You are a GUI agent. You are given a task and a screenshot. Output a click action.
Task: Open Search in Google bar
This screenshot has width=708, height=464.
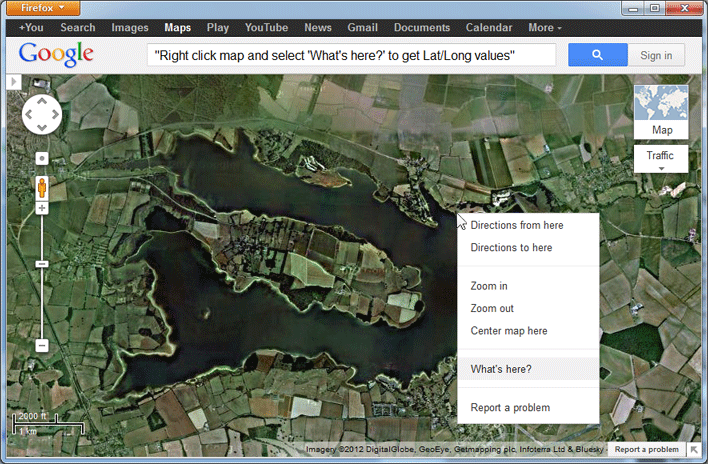click(x=78, y=28)
